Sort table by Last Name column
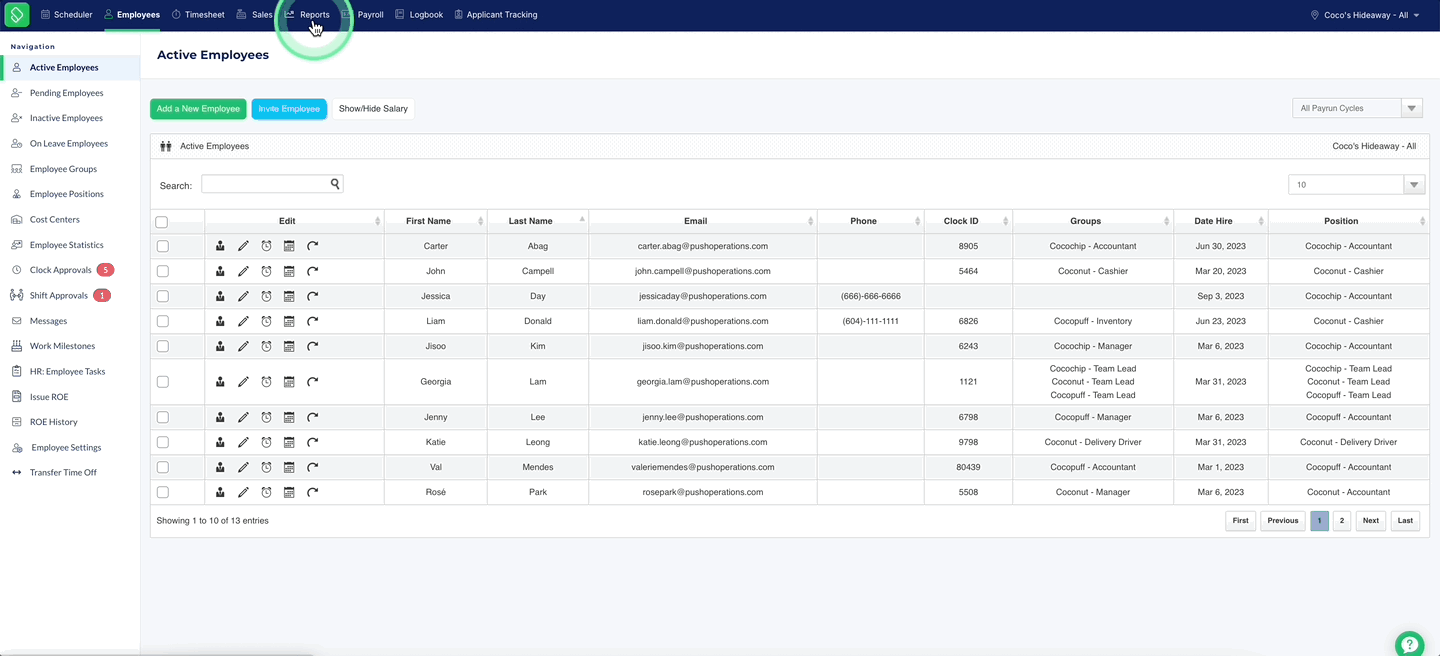The height and width of the screenshot is (656, 1440). 538,221
